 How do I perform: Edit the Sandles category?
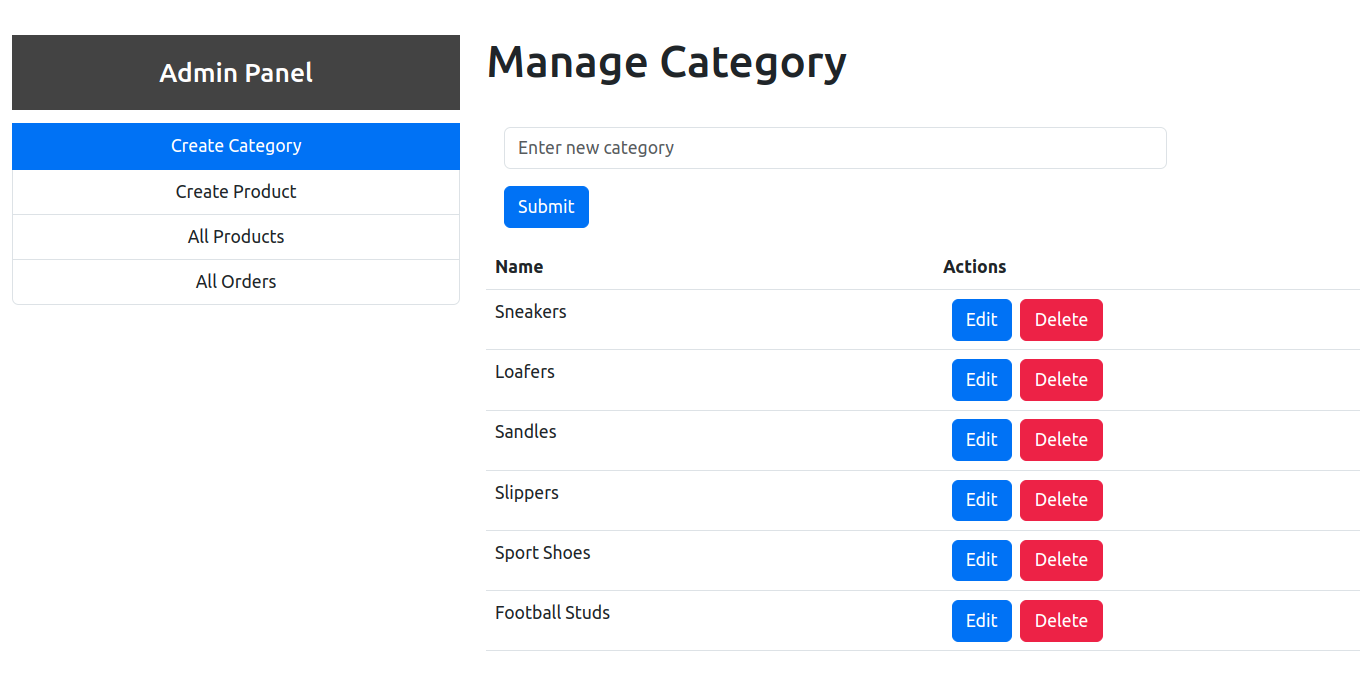click(981, 440)
